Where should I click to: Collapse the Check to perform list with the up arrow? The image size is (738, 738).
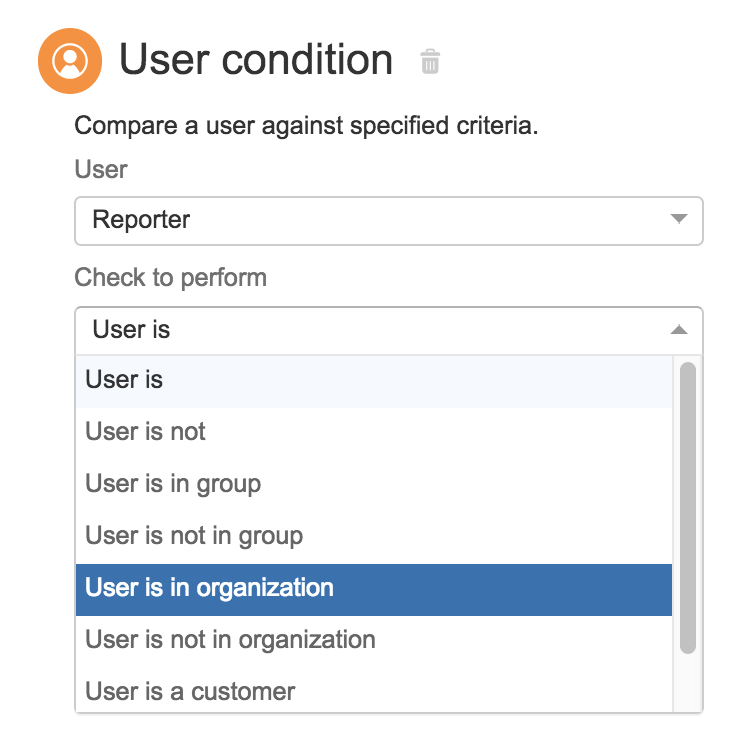tap(679, 329)
